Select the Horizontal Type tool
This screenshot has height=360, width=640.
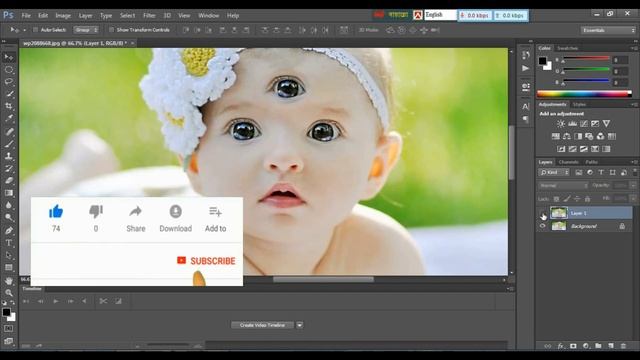9,243
